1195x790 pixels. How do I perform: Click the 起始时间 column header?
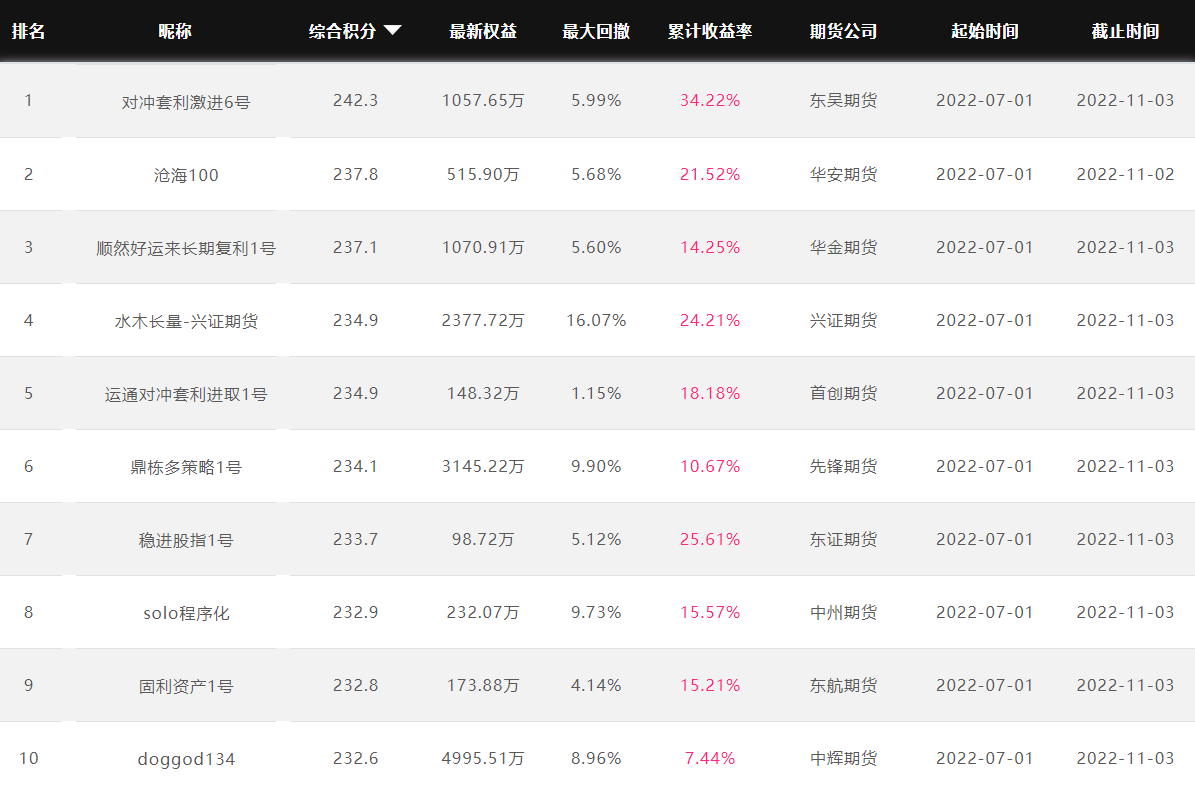984,31
